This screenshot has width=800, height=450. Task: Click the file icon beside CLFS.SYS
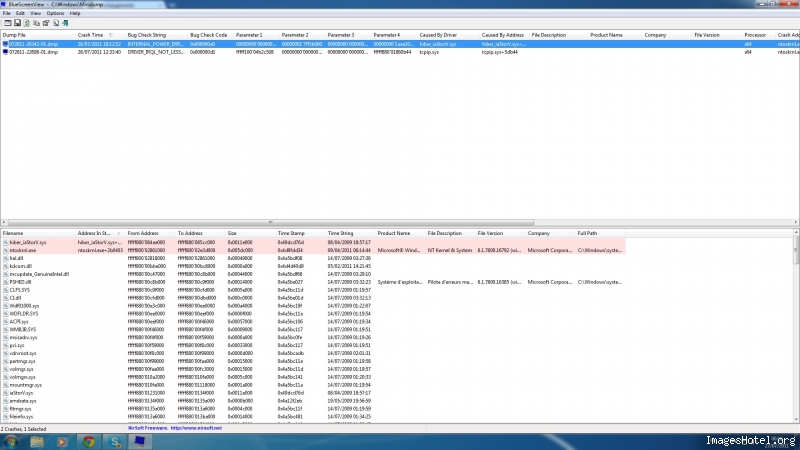pyautogui.click(x=6, y=290)
